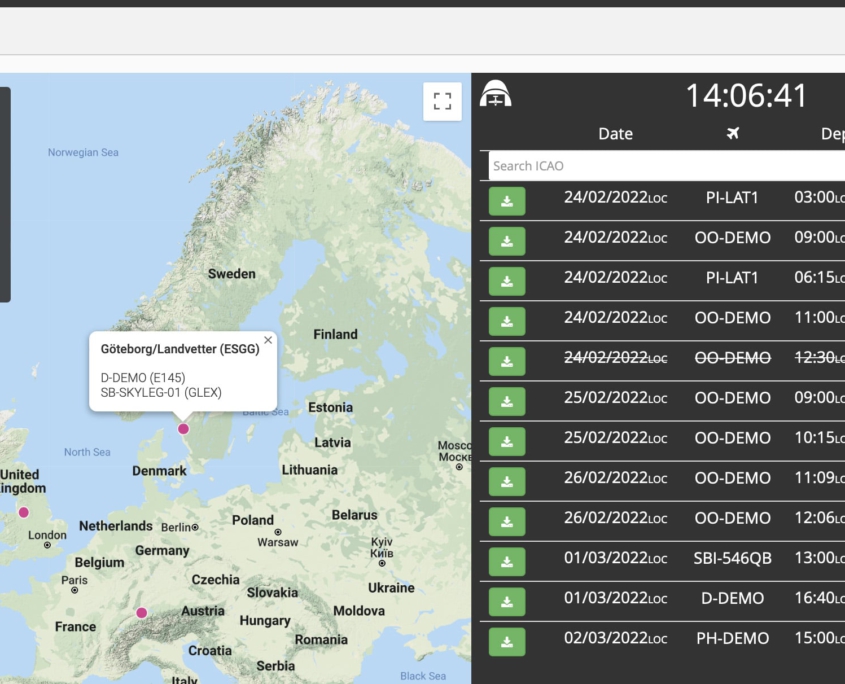
Task: Download the D-DEMO flight on 01/03/2022
Action: pos(507,601)
